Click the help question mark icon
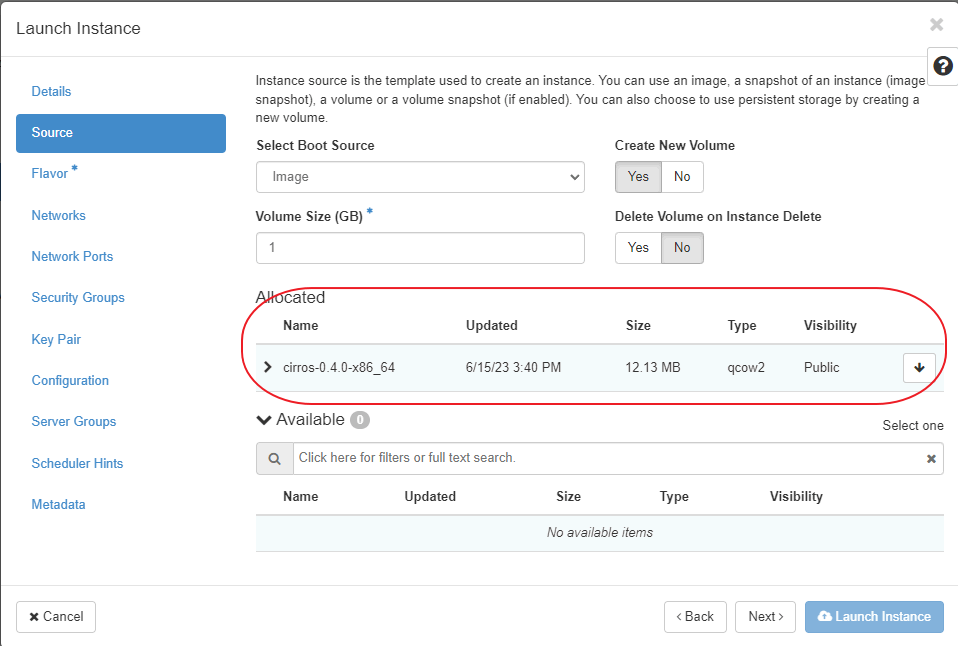This screenshot has width=958, height=646. point(942,66)
